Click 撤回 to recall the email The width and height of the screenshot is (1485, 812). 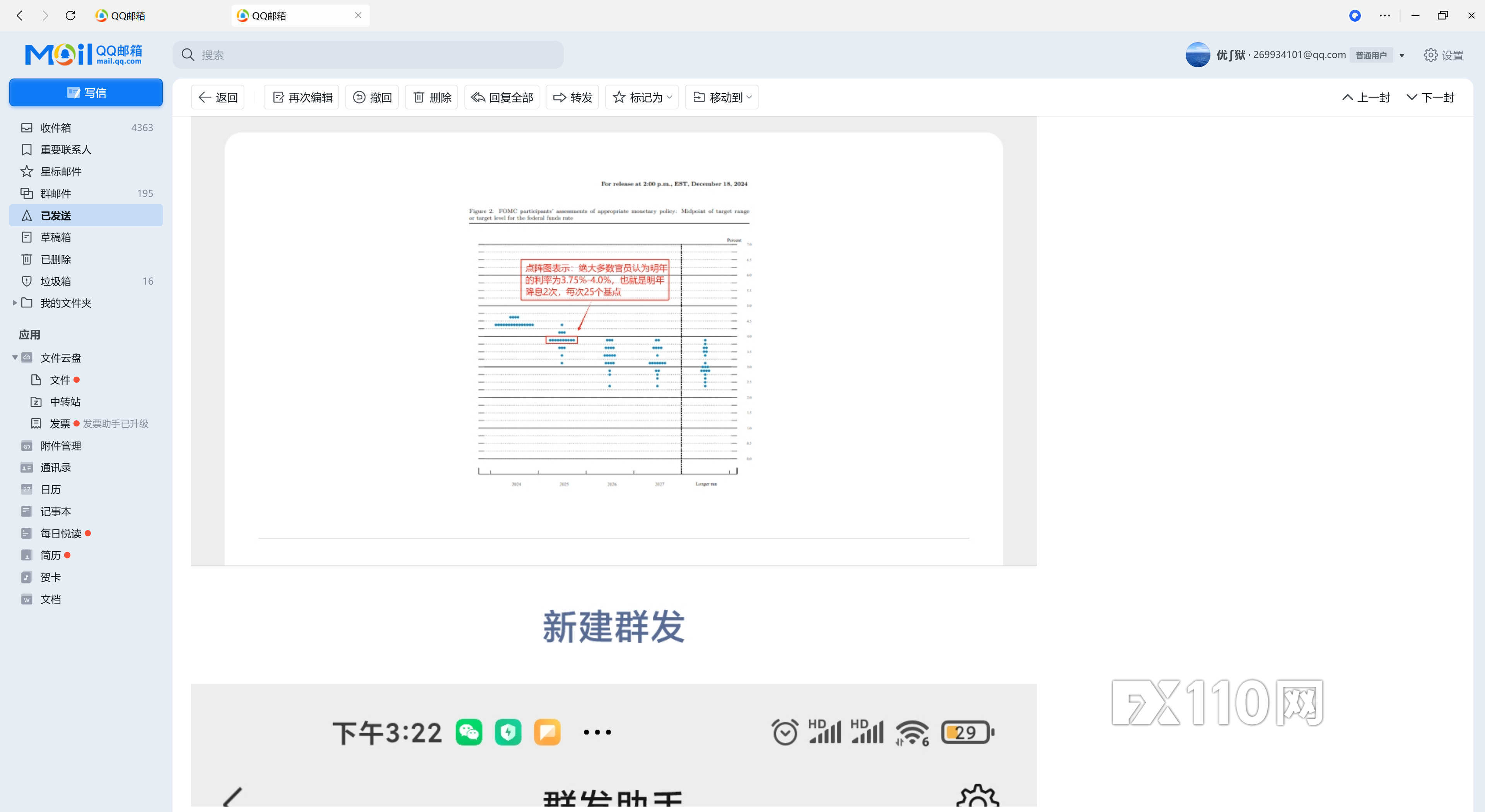tap(372, 97)
